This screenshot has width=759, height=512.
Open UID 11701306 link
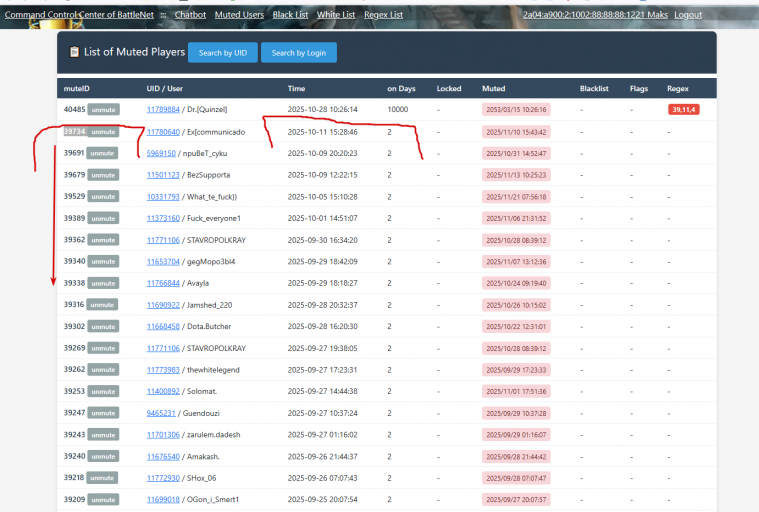pos(163,435)
